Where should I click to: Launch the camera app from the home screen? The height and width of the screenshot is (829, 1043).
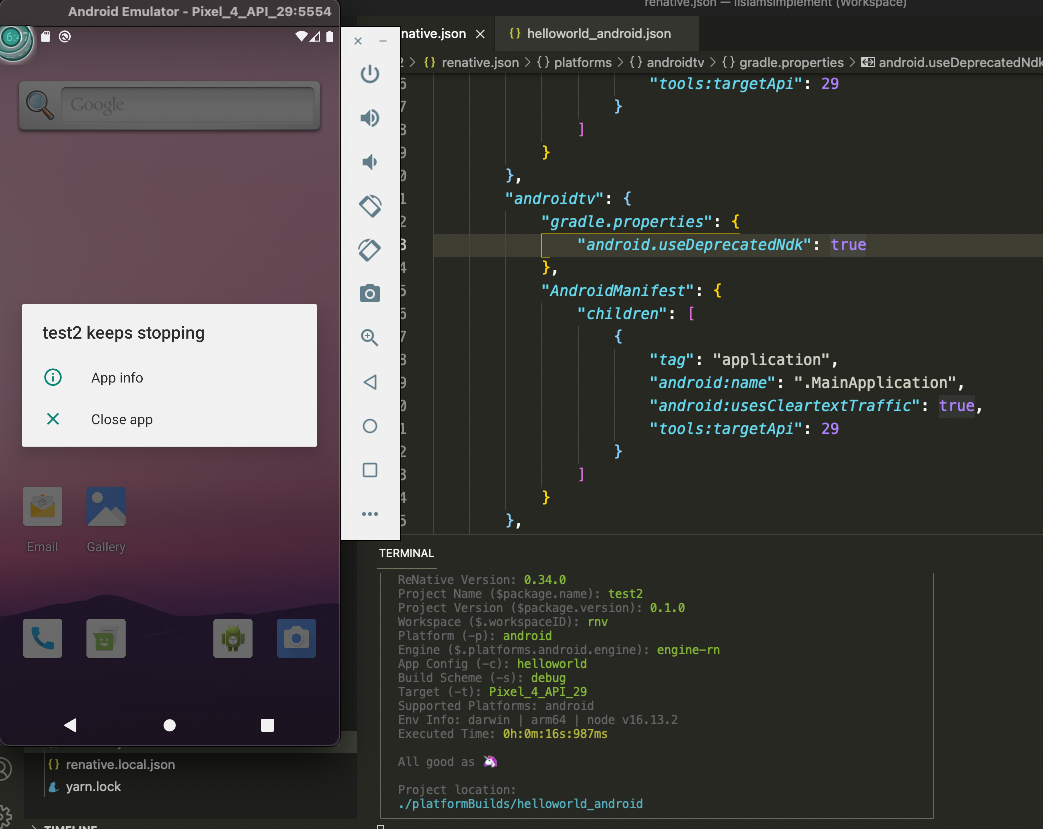click(x=296, y=639)
